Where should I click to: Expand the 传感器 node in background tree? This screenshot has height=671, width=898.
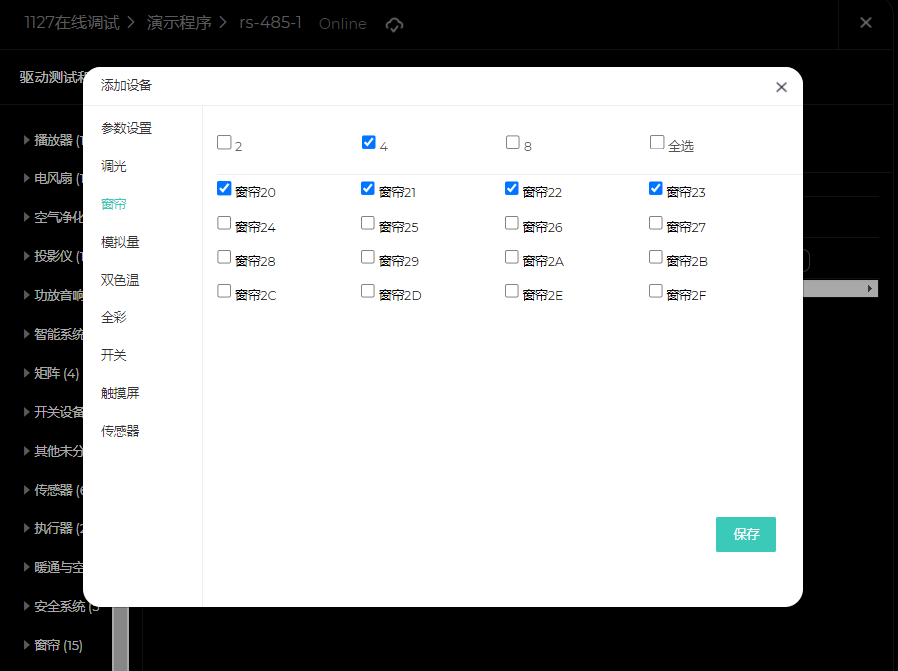(26, 490)
